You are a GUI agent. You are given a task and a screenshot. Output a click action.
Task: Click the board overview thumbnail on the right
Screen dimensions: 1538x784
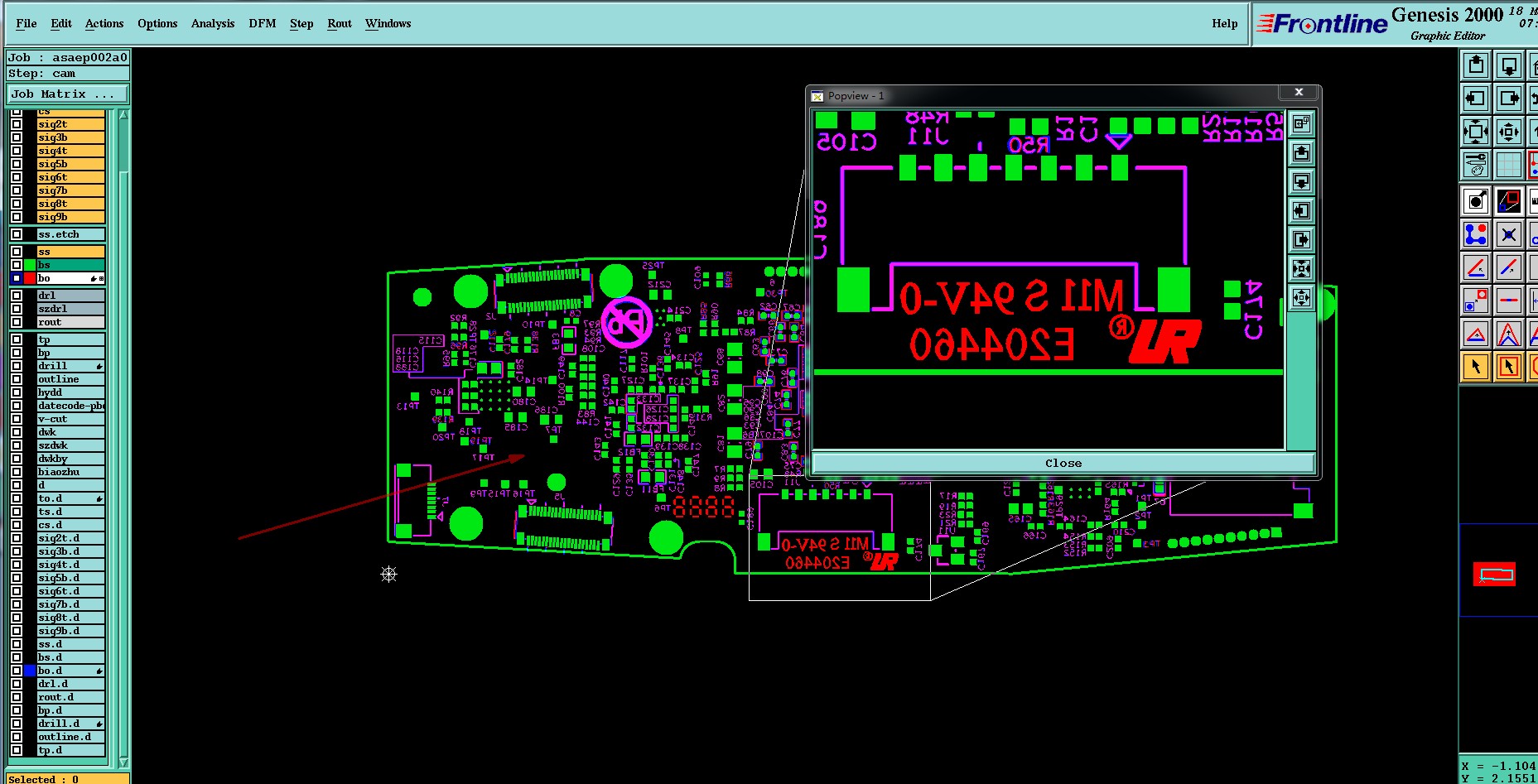click(1494, 573)
